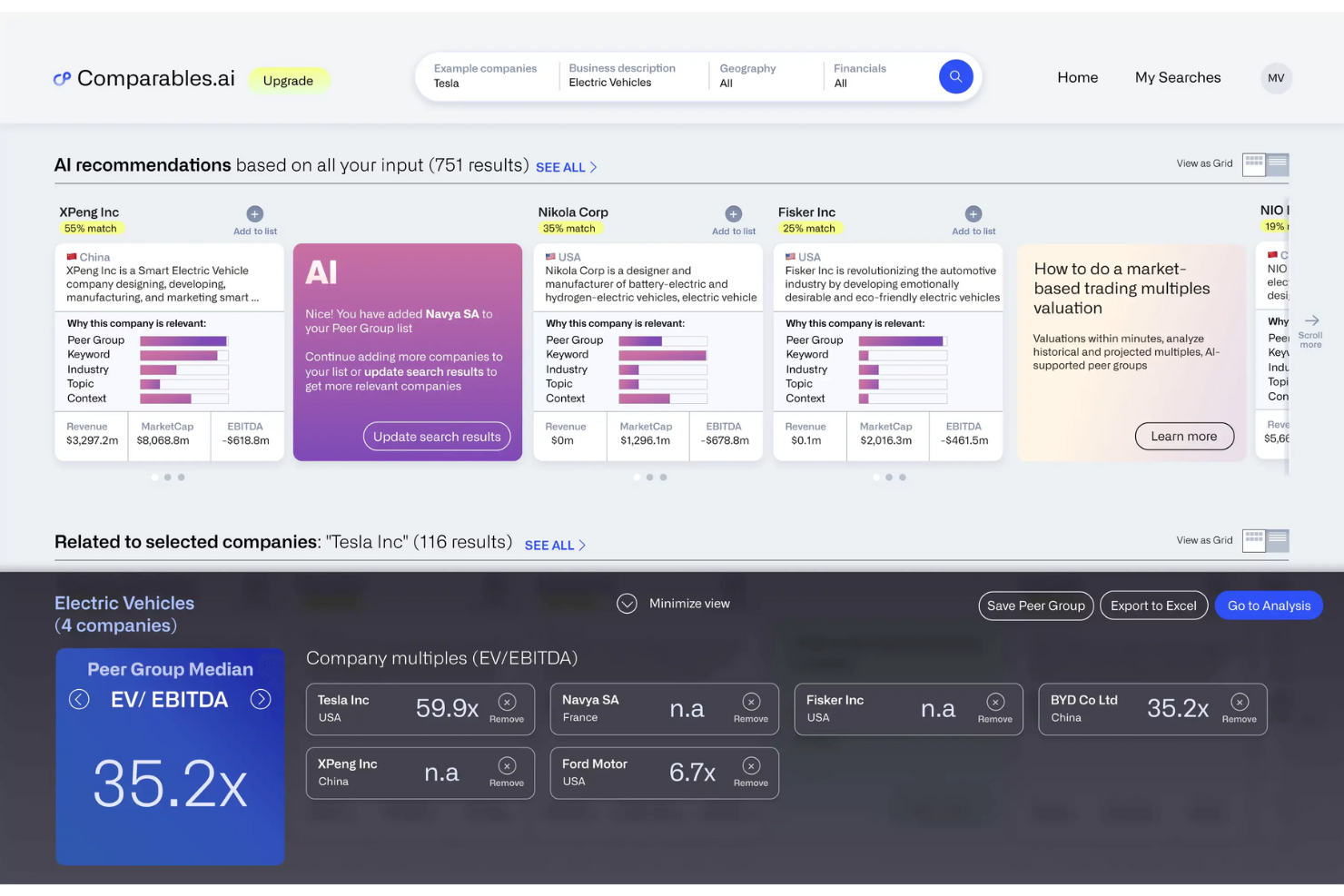This screenshot has width=1344, height=896.
Task: Open the Financials filter dropdown
Action: pos(872,75)
